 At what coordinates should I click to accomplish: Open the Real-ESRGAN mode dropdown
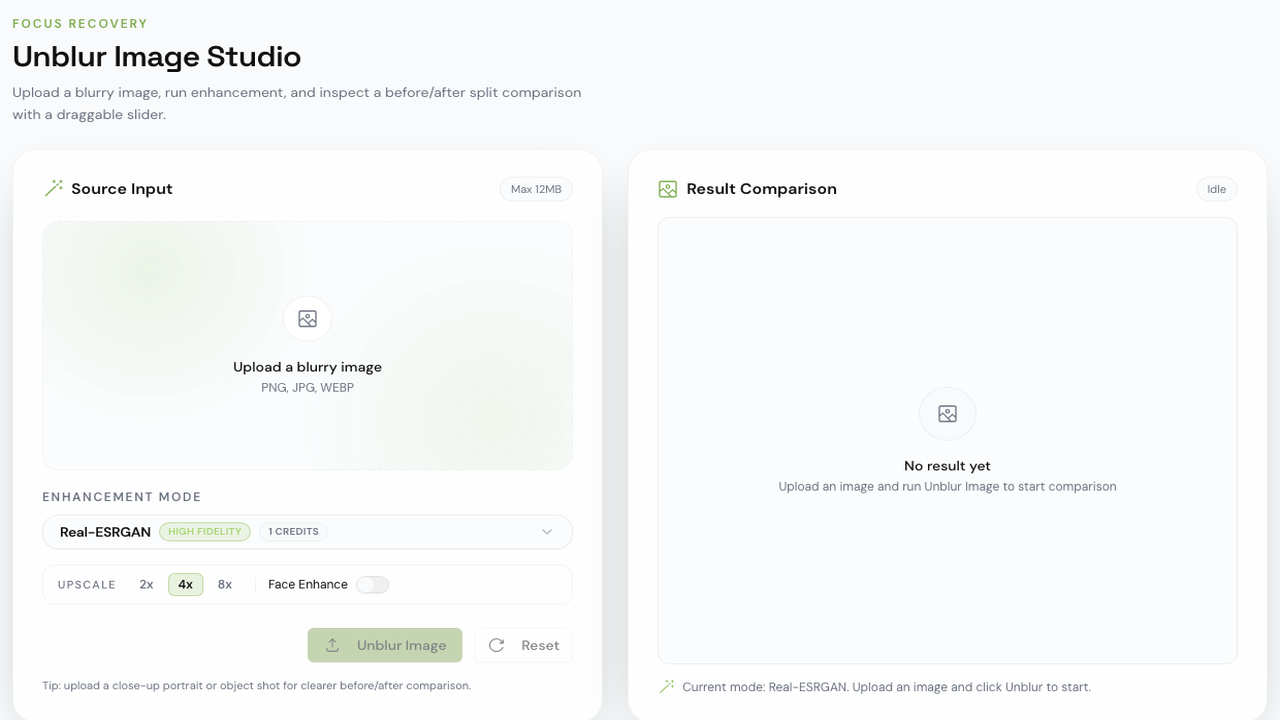[x=105, y=532]
